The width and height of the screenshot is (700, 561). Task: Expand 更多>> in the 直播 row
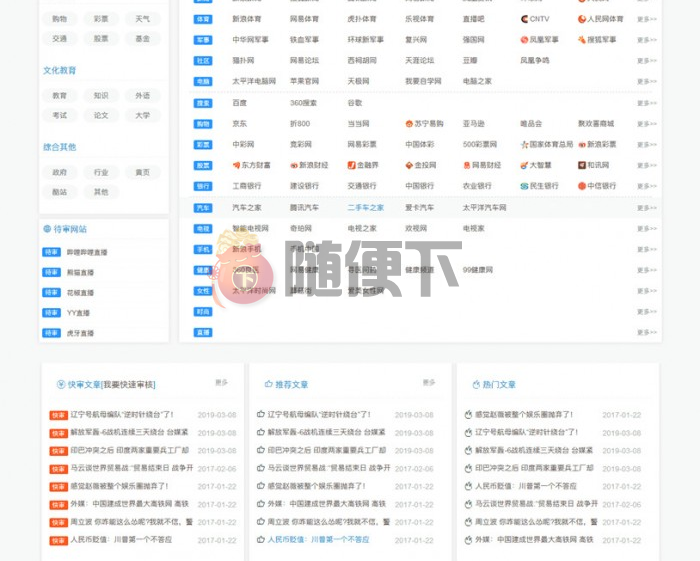(x=647, y=332)
